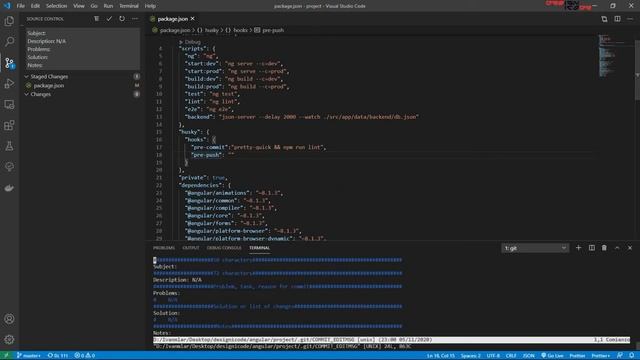This screenshot has width=640, height=360.
Task: Toggle Source Control tree view icon
Action: click(x=96, y=19)
